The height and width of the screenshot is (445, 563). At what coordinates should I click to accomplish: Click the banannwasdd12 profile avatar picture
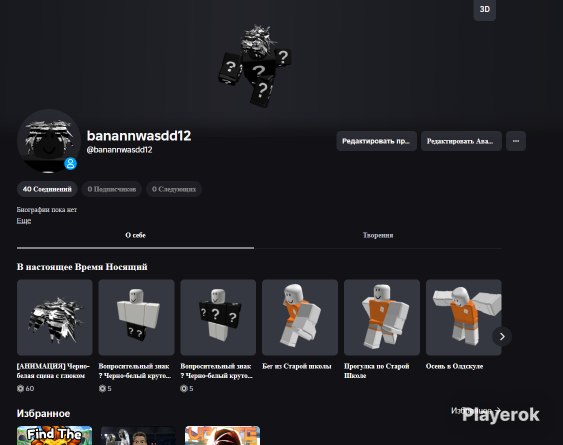(x=48, y=141)
